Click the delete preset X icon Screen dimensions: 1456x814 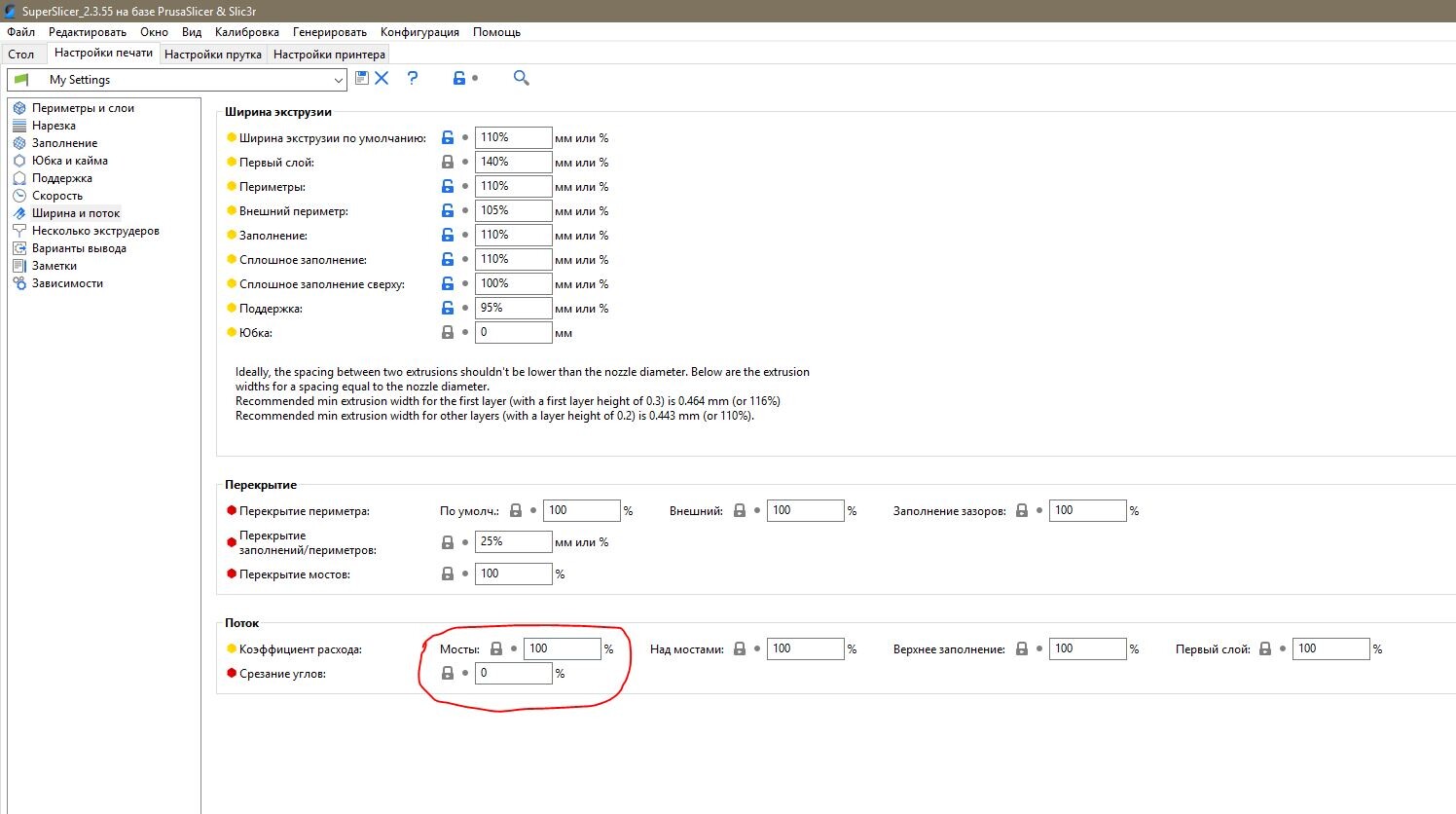(x=382, y=78)
